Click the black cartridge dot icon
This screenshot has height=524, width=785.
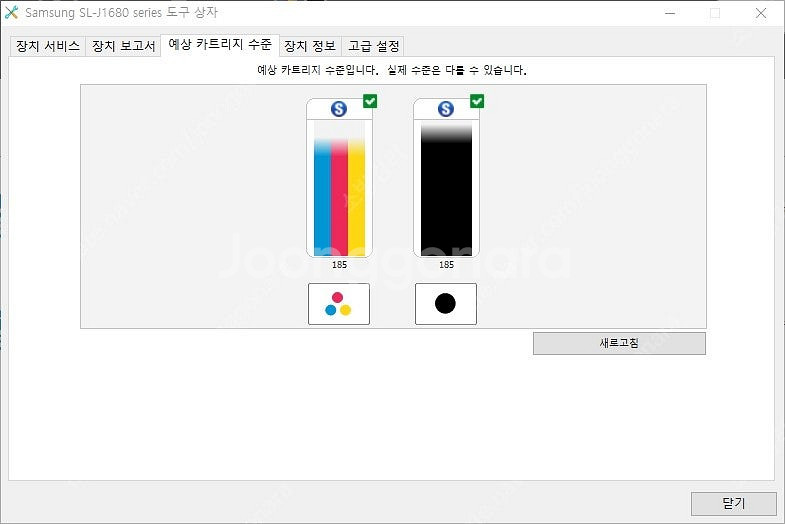pos(446,304)
